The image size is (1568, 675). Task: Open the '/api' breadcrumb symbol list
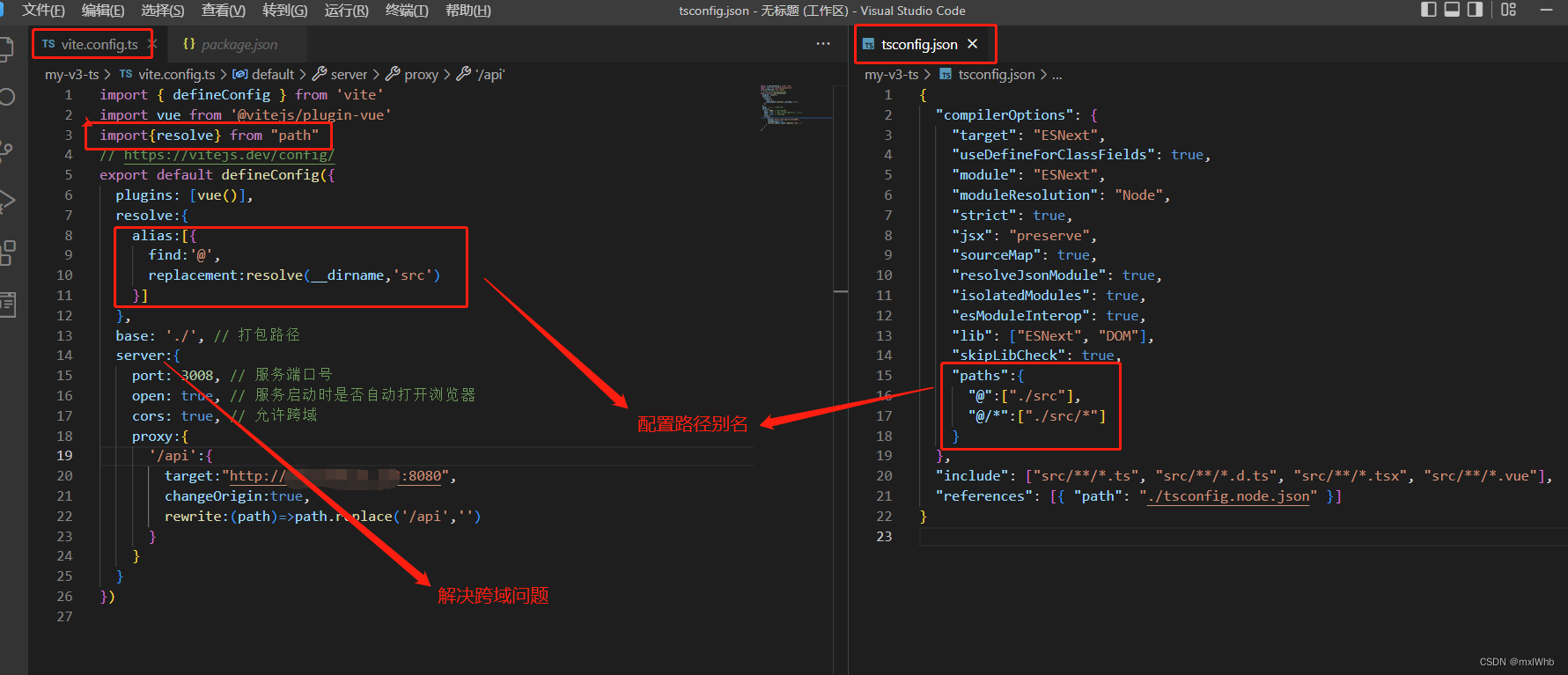pyautogui.click(x=490, y=75)
